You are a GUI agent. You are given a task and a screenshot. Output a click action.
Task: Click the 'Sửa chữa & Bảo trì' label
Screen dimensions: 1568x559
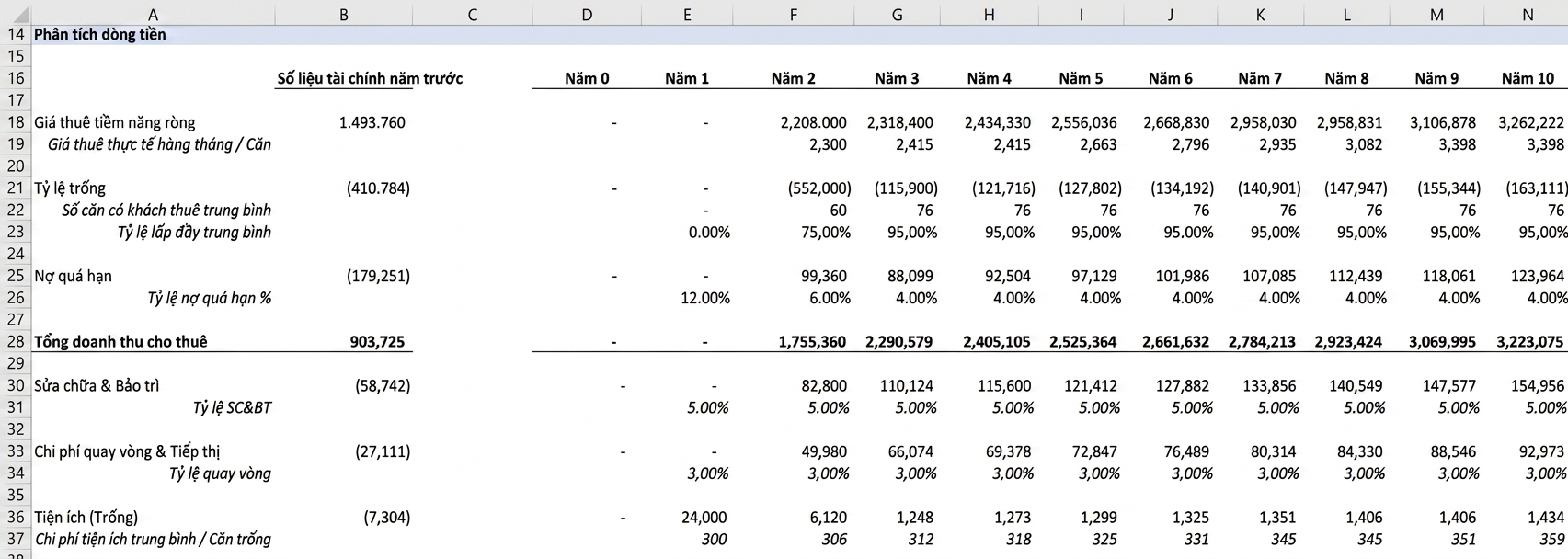tap(97, 385)
